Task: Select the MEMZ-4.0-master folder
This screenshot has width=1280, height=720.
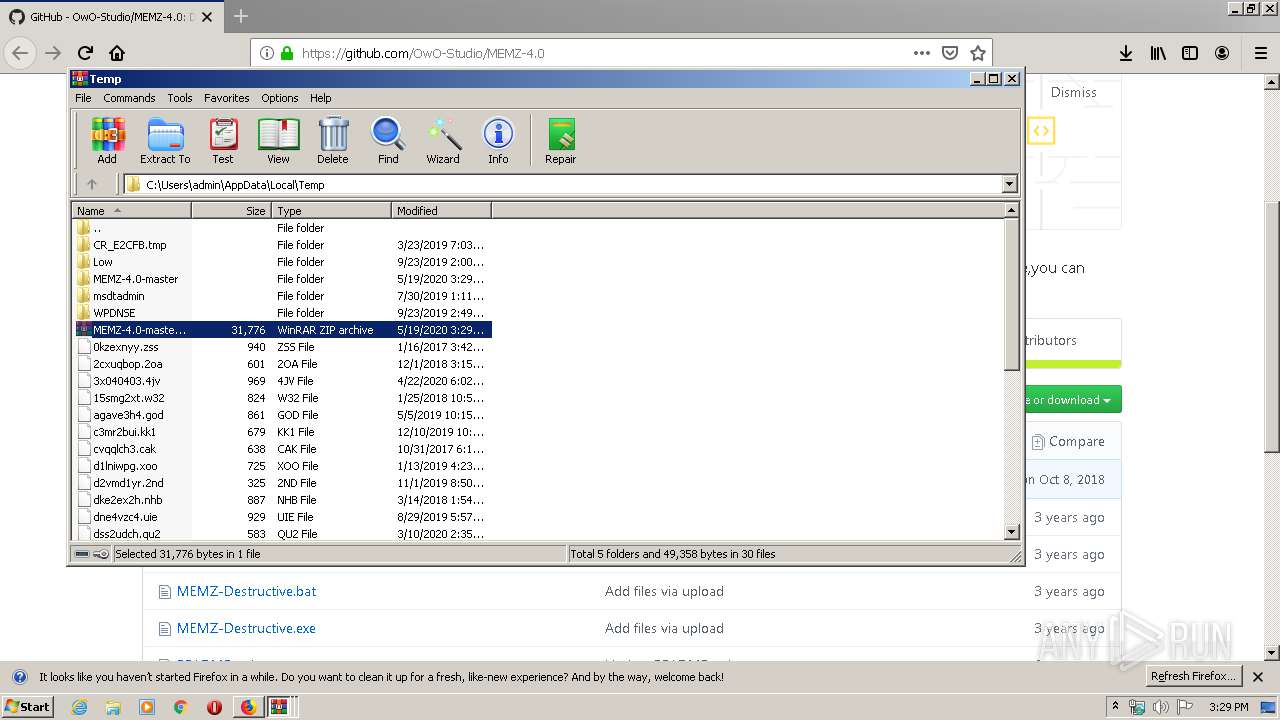Action: click(282, 279)
